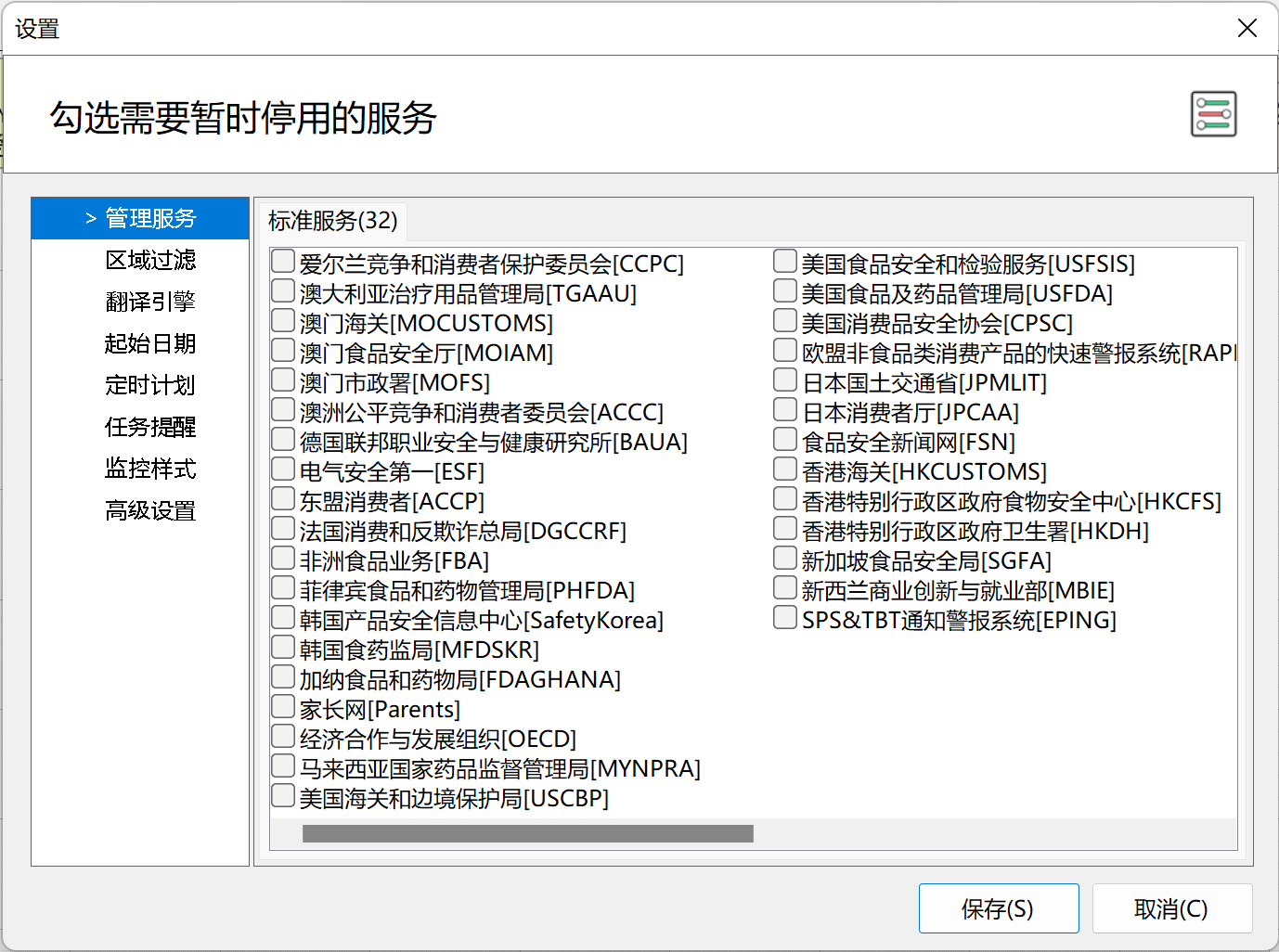Check 美国消费品安全协会[CPSC] checkbox
Image resolution: width=1279 pixels, height=952 pixels.
point(785,321)
